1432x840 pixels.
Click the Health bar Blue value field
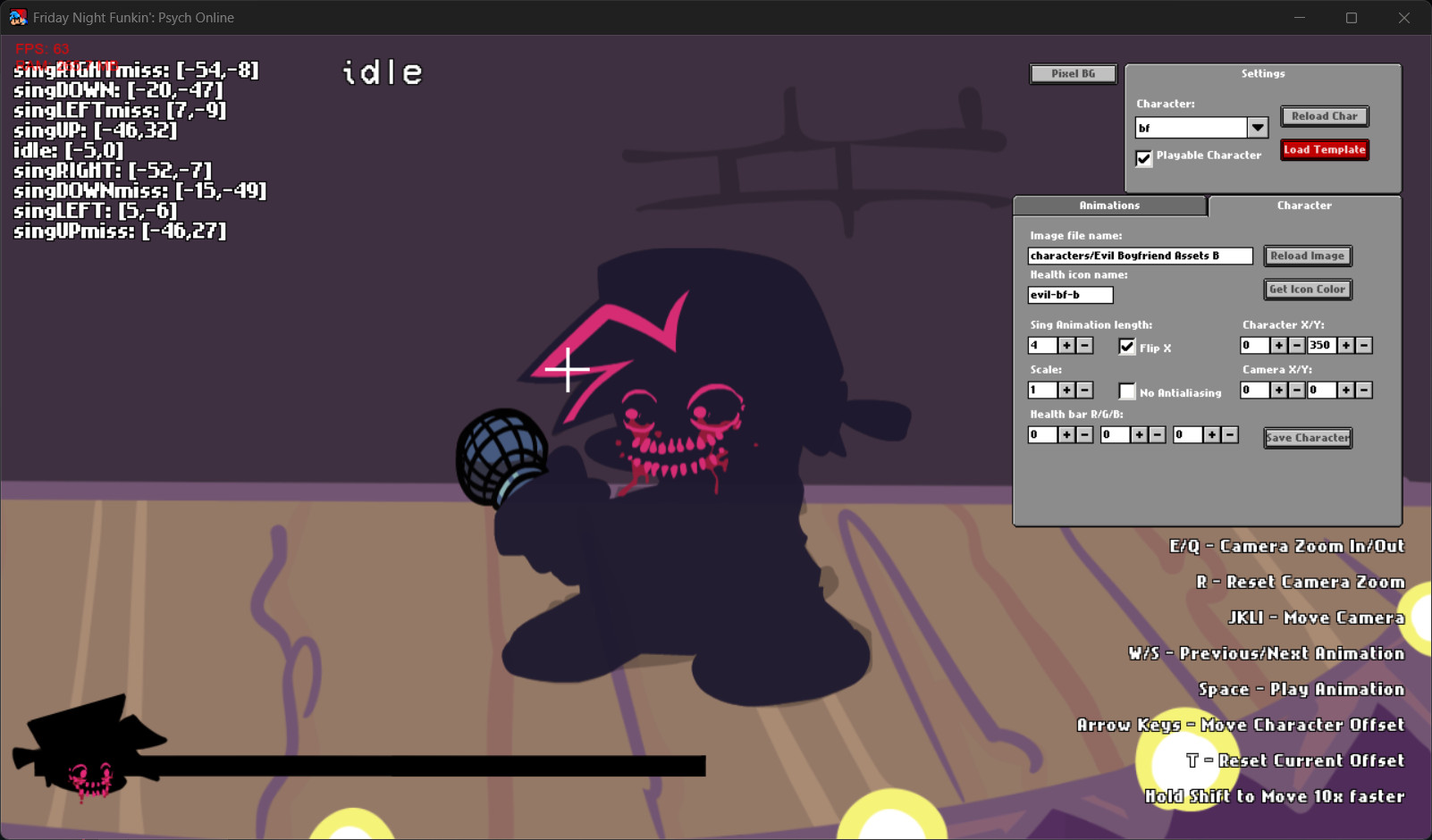coord(1187,434)
